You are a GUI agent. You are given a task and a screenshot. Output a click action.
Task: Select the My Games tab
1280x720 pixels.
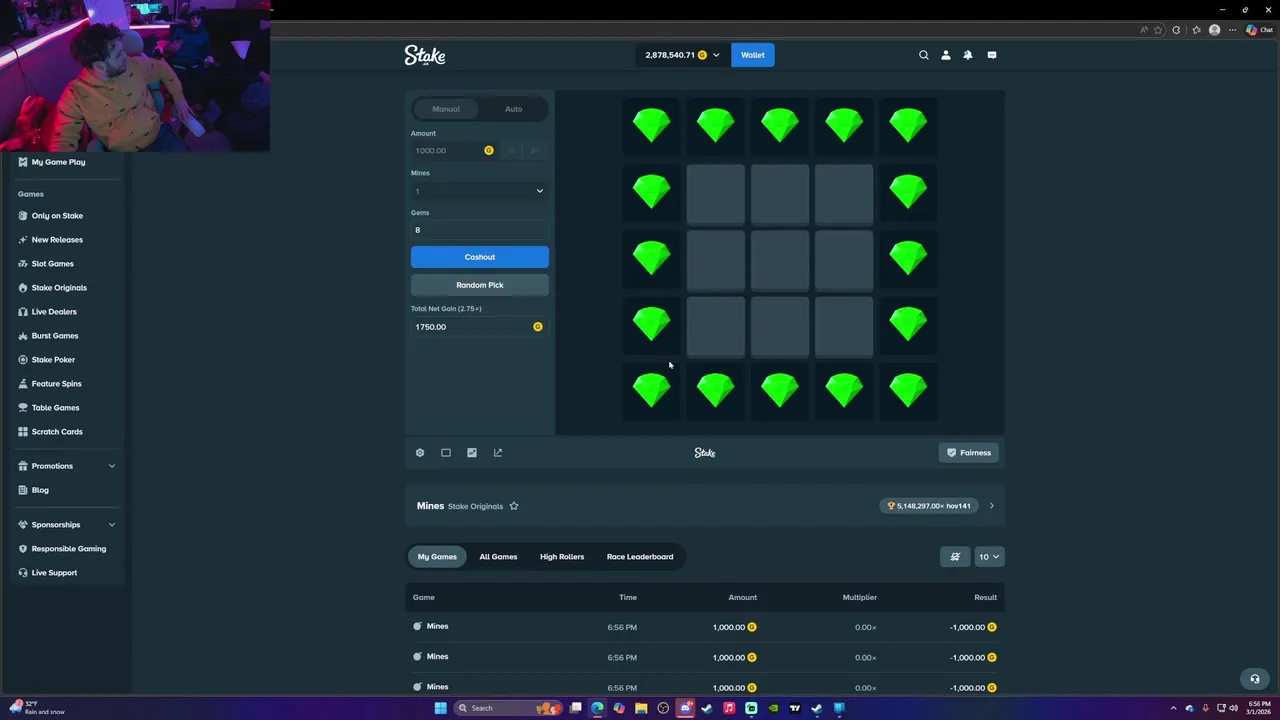[x=437, y=557]
